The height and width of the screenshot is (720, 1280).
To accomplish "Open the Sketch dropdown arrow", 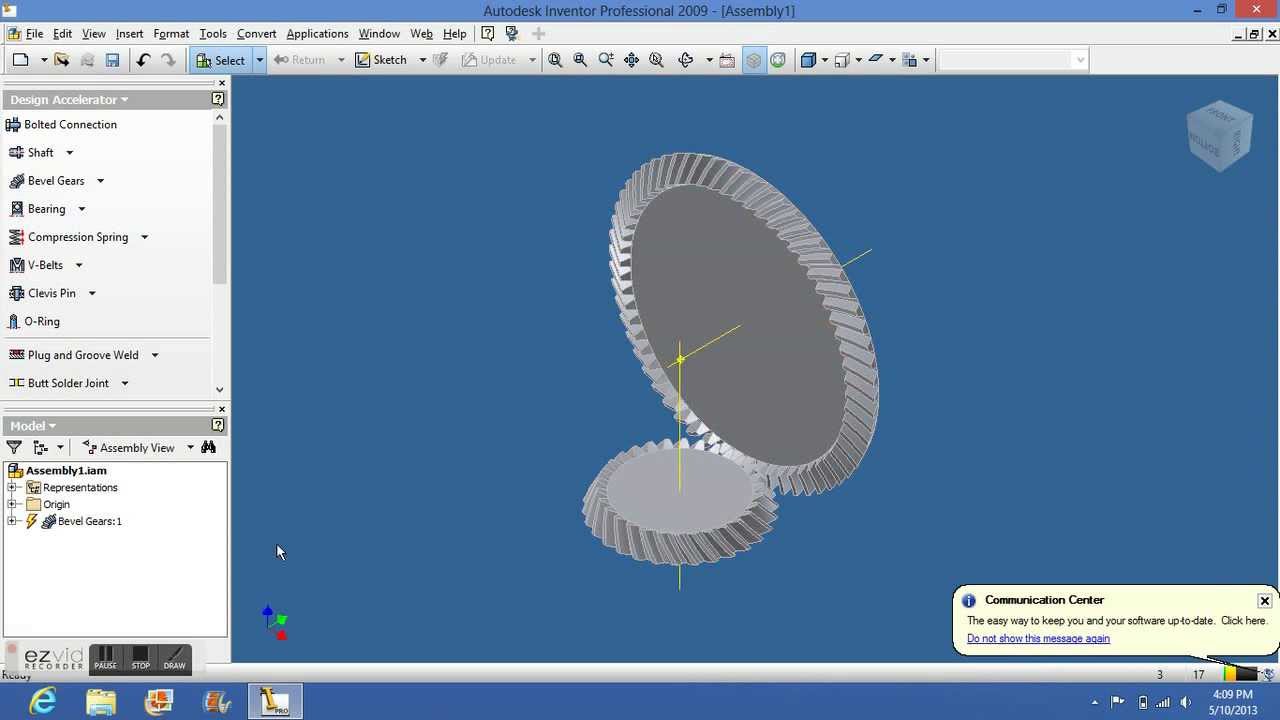I will pos(422,60).
